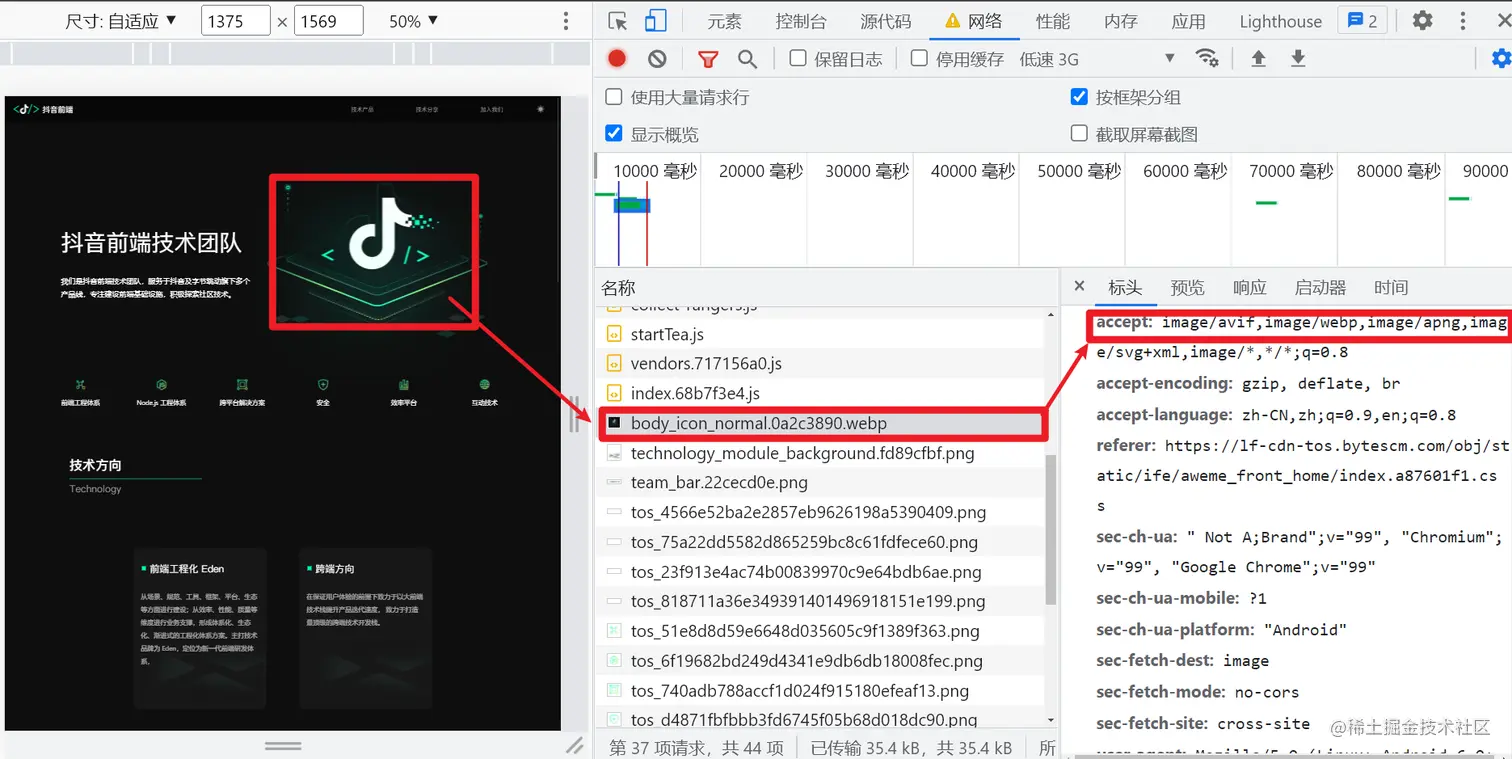The image size is (1512, 759).
Task: Stop recording the network log
Action: [x=617, y=59]
